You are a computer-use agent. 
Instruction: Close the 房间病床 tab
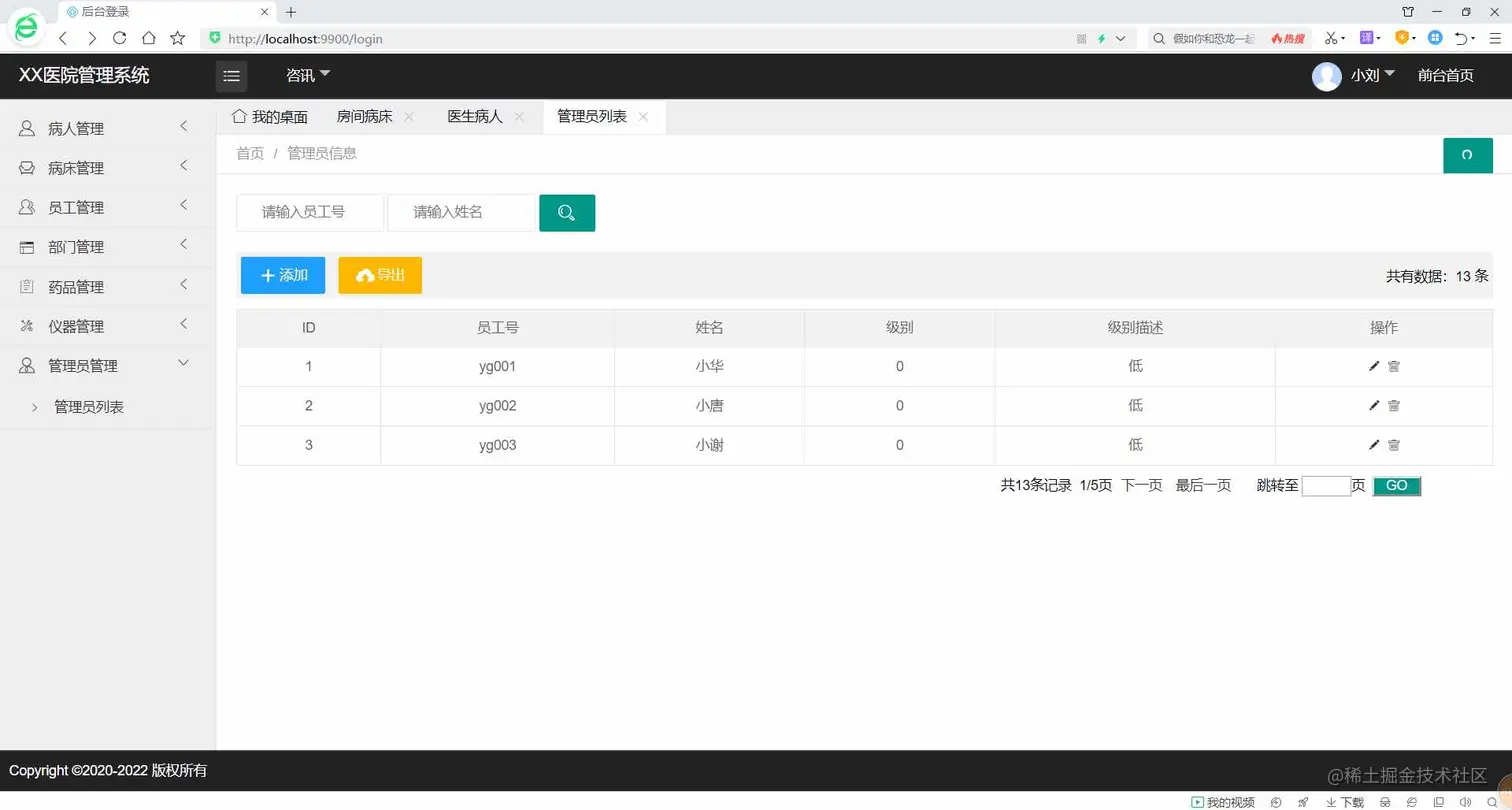click(x=409, y=117)
